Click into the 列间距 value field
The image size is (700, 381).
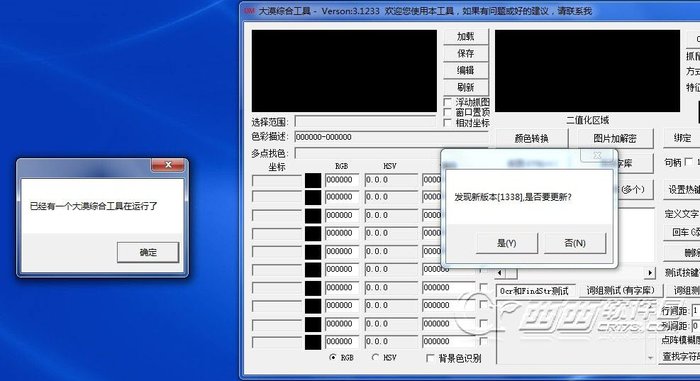696,326
